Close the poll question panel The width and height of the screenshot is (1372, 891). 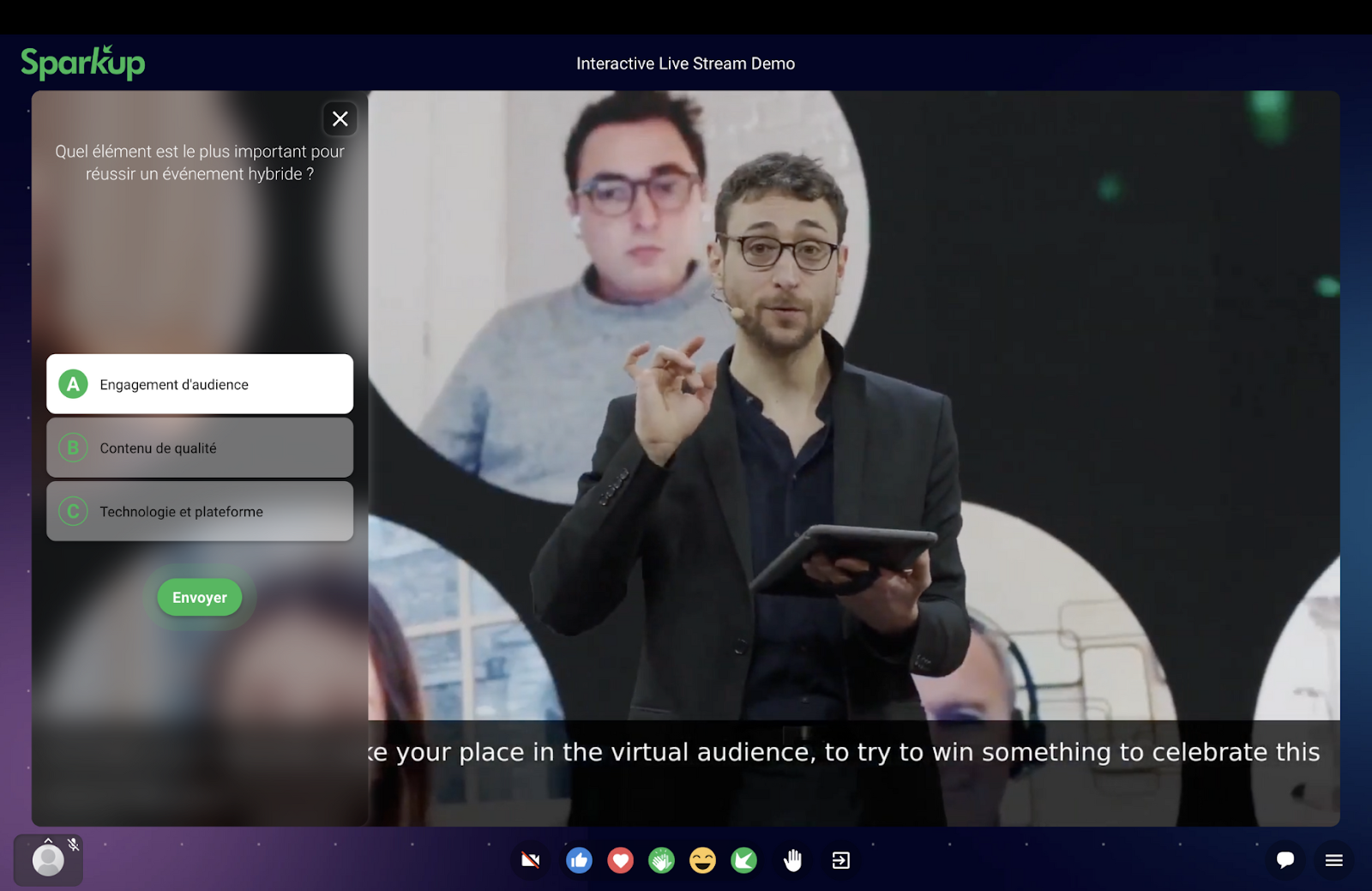pos(340,119)
